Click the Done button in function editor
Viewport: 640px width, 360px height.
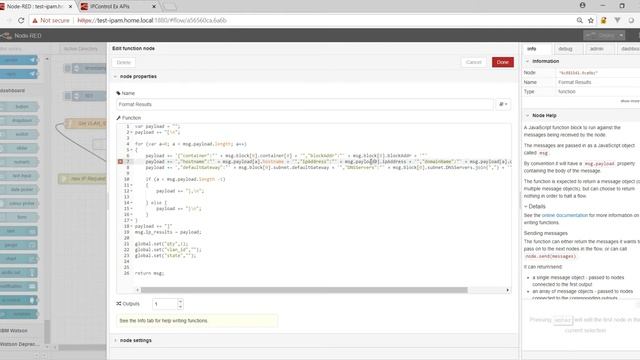502,62
